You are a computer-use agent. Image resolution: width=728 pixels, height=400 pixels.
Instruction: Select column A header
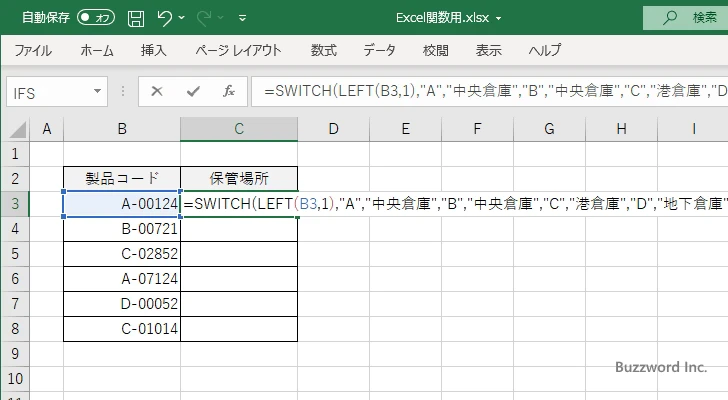[x=46, y=129]
